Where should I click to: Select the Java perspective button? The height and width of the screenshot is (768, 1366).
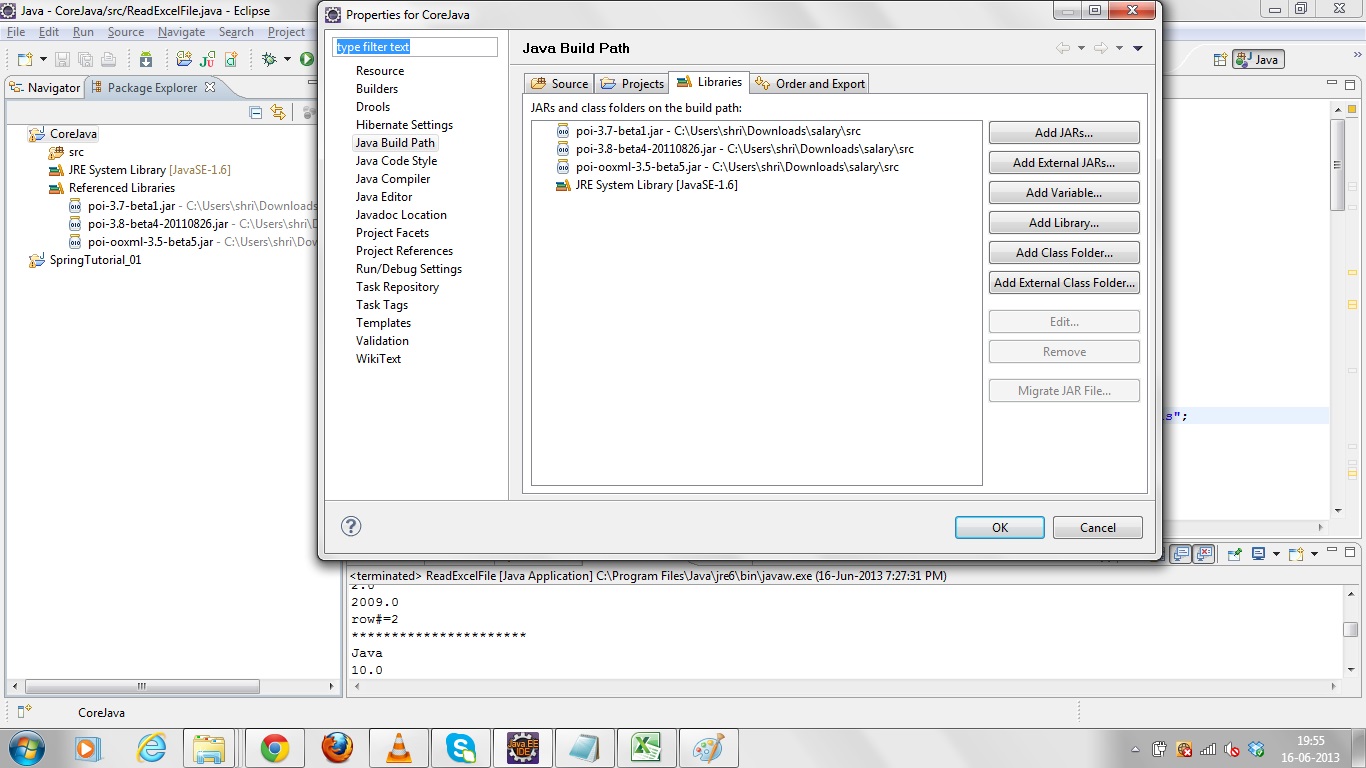tap(1258, 59)
